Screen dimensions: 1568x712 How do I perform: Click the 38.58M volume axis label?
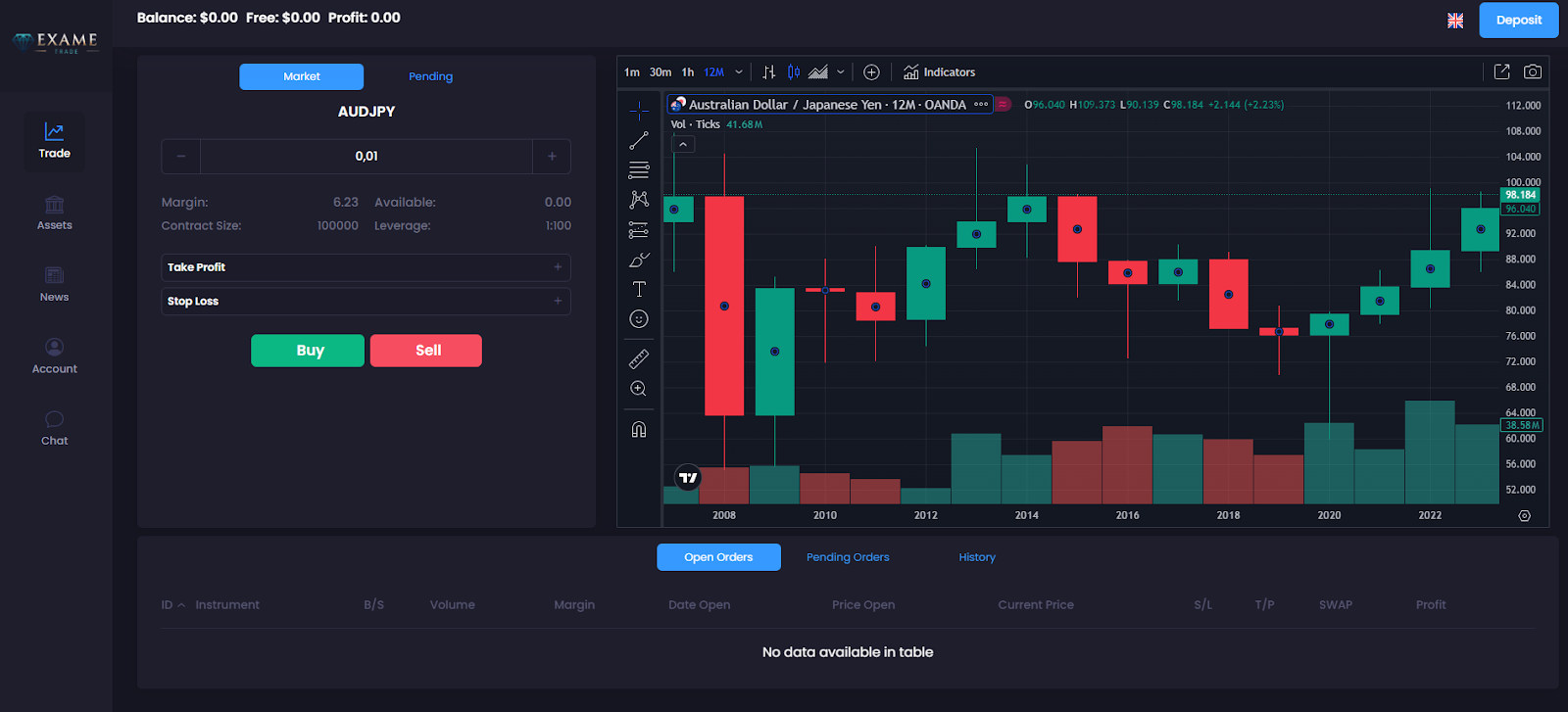1522,425
